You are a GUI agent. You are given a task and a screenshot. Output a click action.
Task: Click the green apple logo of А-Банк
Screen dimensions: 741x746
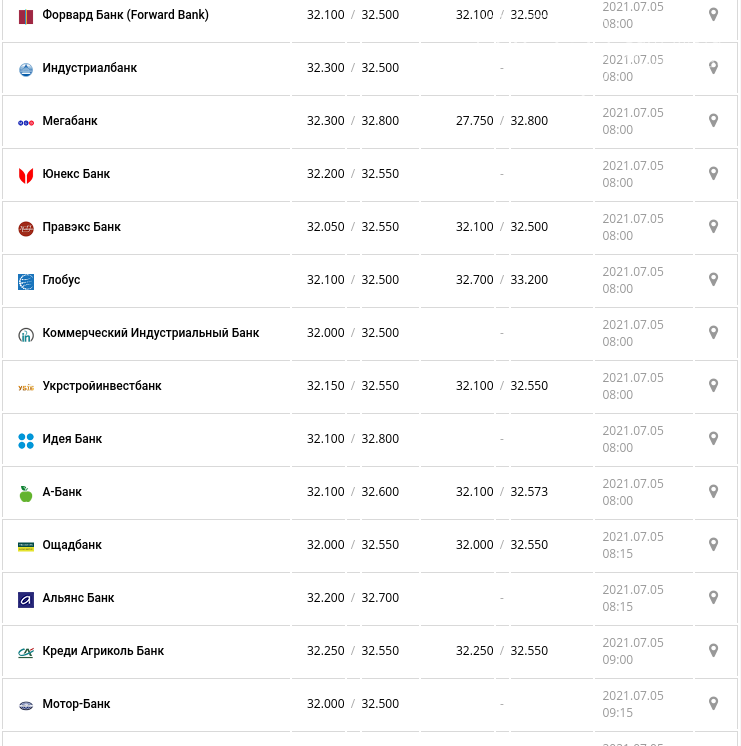click(x=26, y=493)
